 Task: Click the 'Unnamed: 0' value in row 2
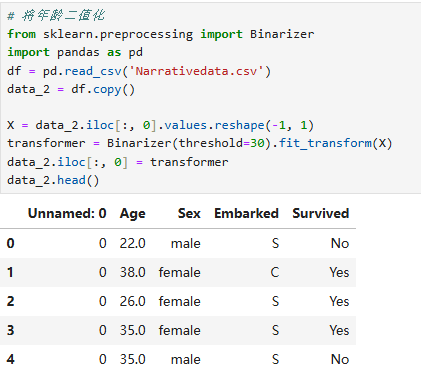tap(103, 301)
